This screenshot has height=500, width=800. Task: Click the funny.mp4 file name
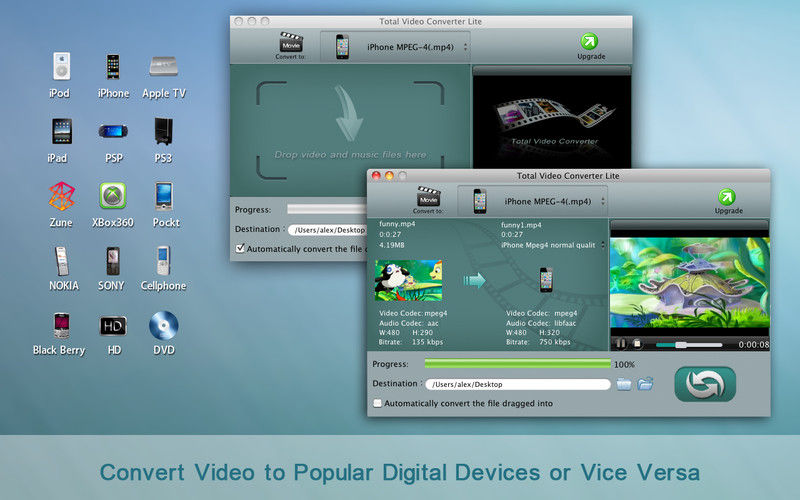click(397, 224)
